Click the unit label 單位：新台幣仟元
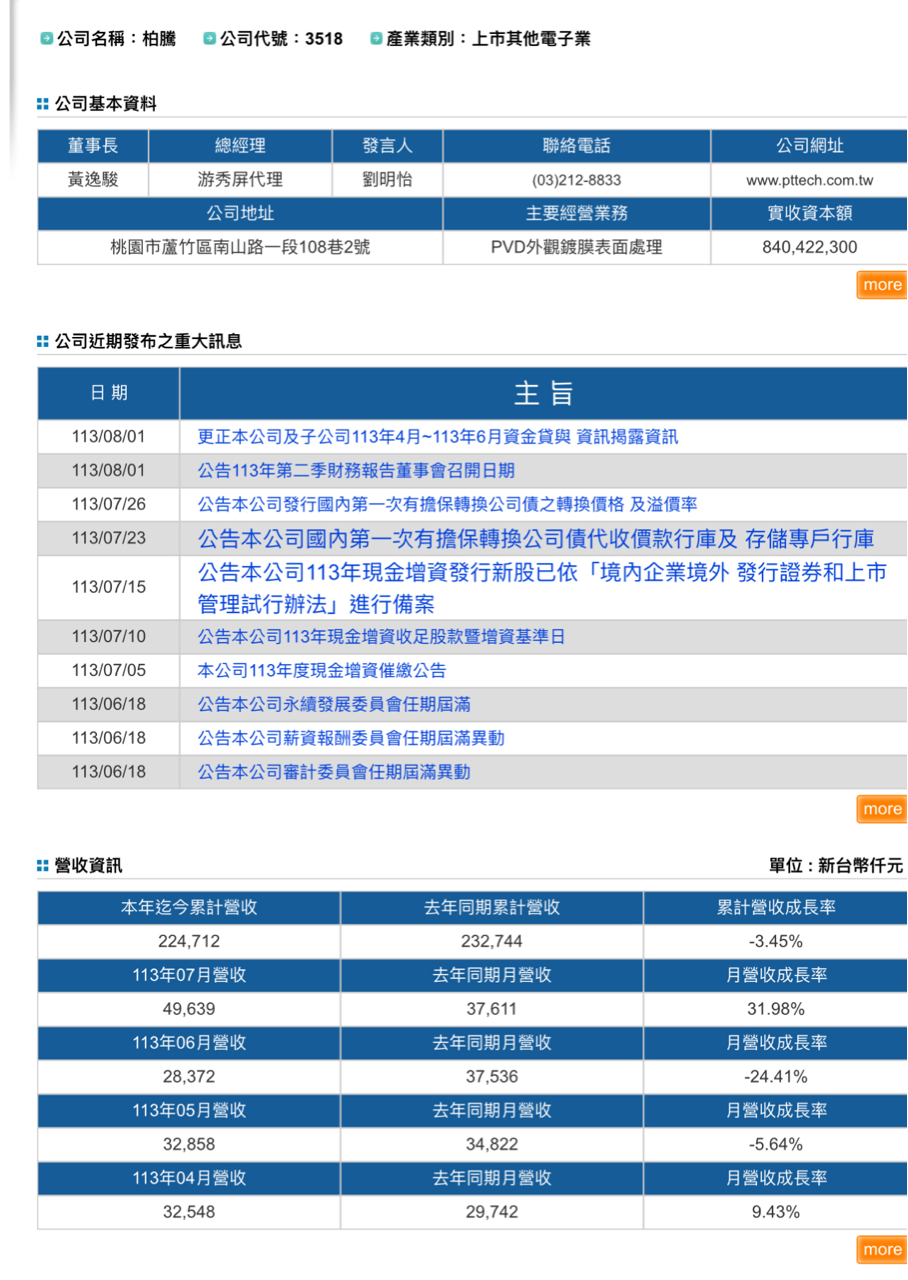908x1280 pixels. [836, 866]
